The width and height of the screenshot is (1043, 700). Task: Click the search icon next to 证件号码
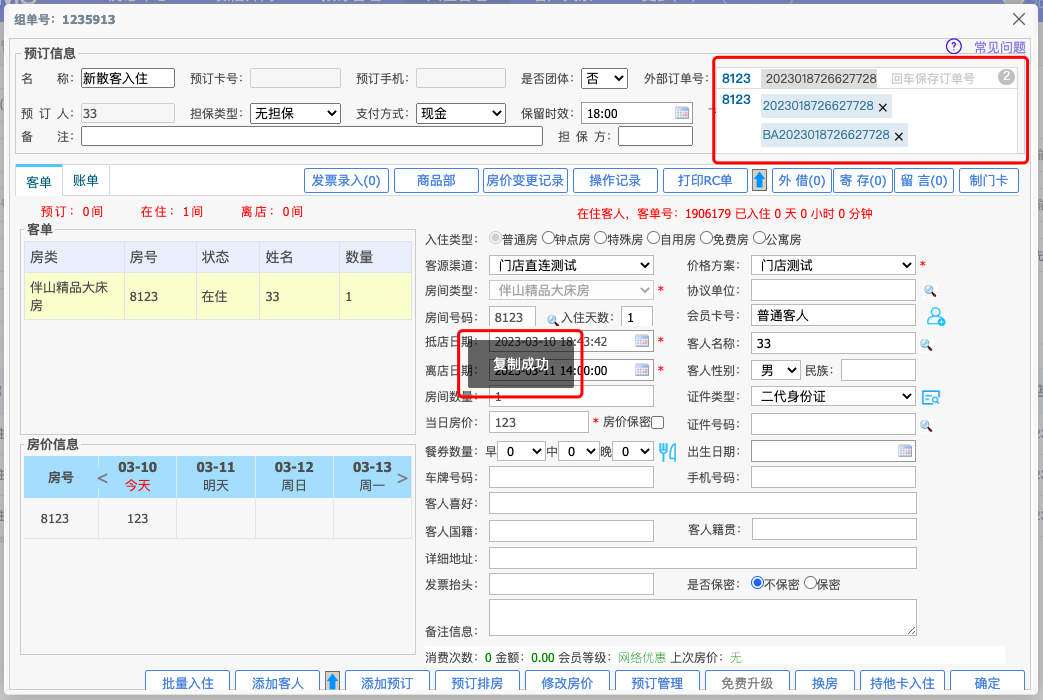(x=926, y=425)
